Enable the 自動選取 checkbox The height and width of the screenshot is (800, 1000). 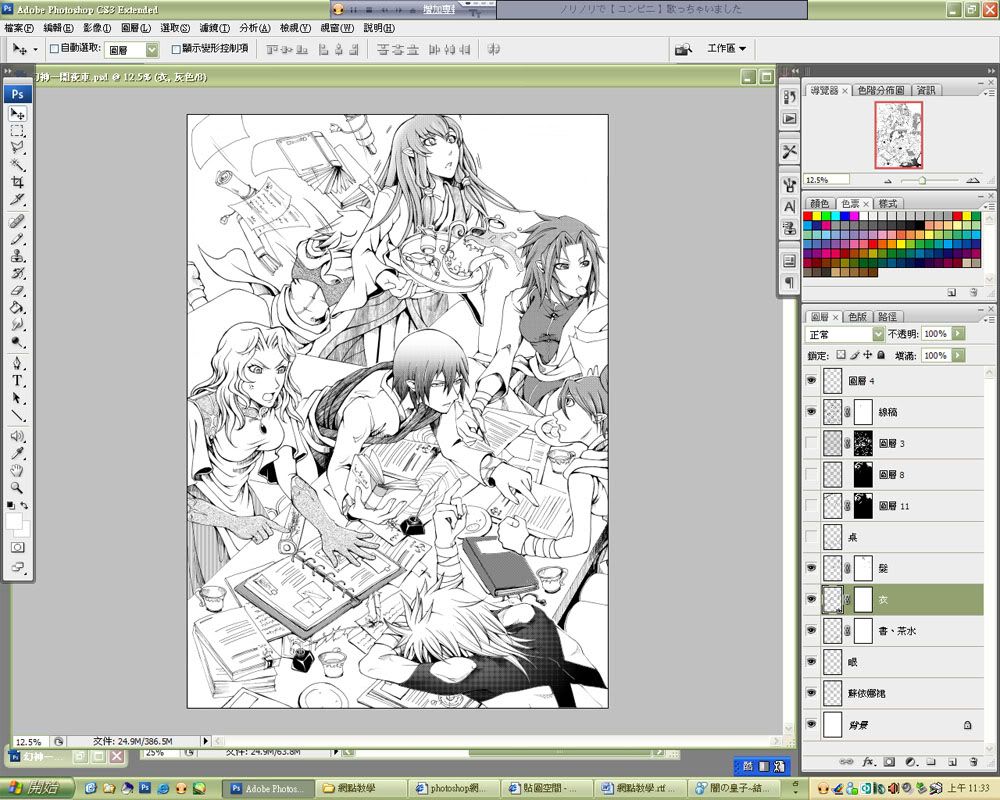tap(54, 48)
